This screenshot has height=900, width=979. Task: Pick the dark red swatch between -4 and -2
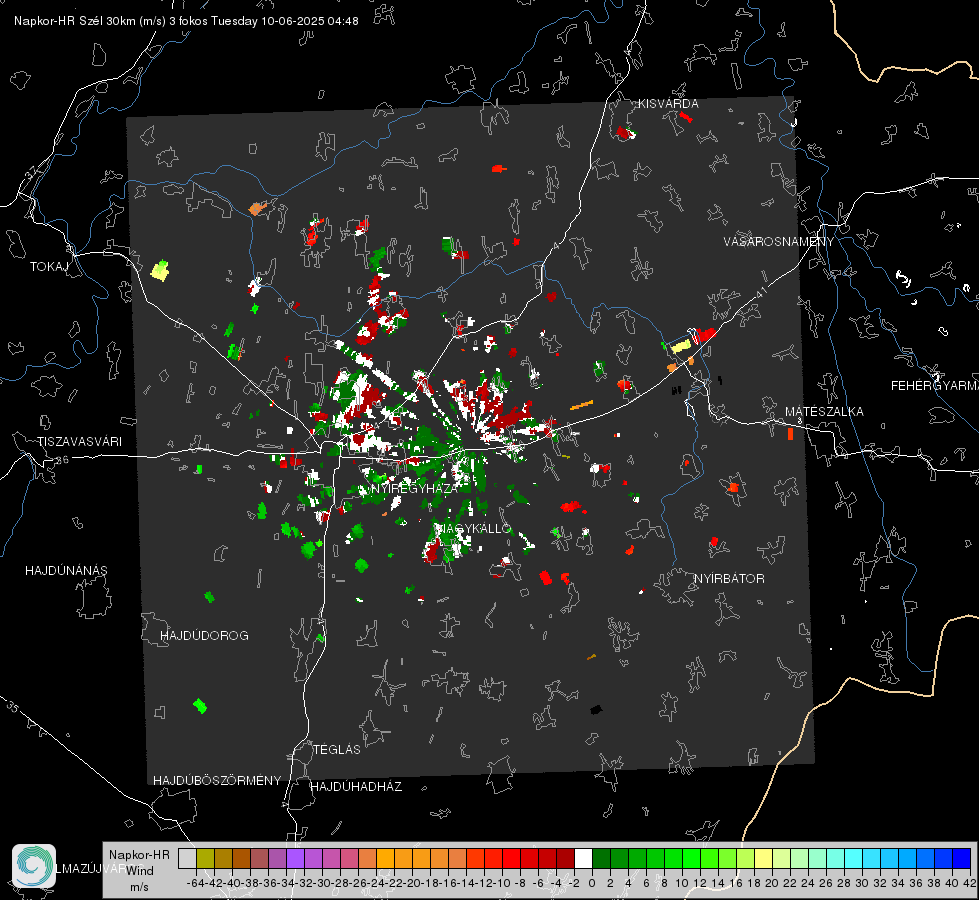coord(565,858)
